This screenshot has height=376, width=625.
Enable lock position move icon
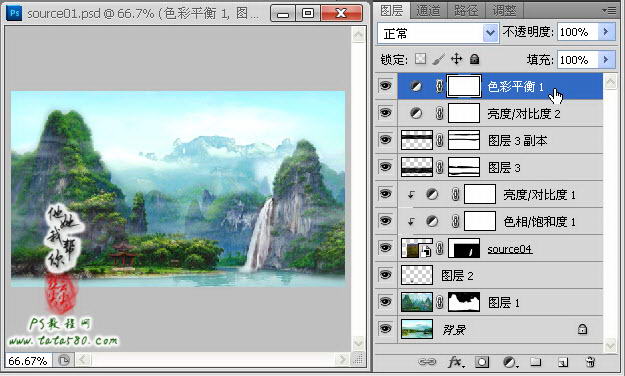(456, 59)
